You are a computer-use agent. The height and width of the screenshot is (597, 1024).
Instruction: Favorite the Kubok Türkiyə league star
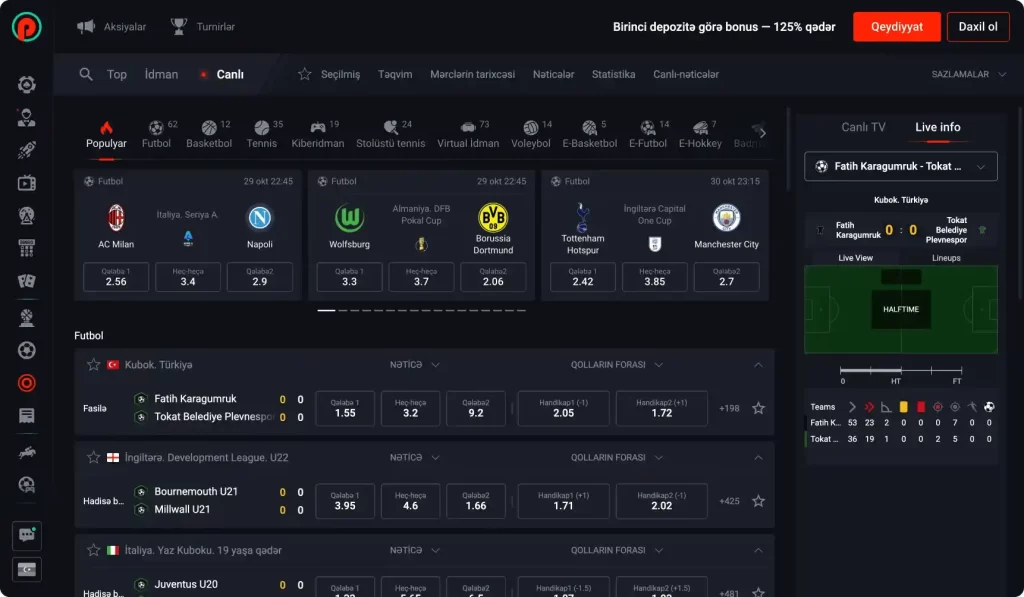[94, 365]
